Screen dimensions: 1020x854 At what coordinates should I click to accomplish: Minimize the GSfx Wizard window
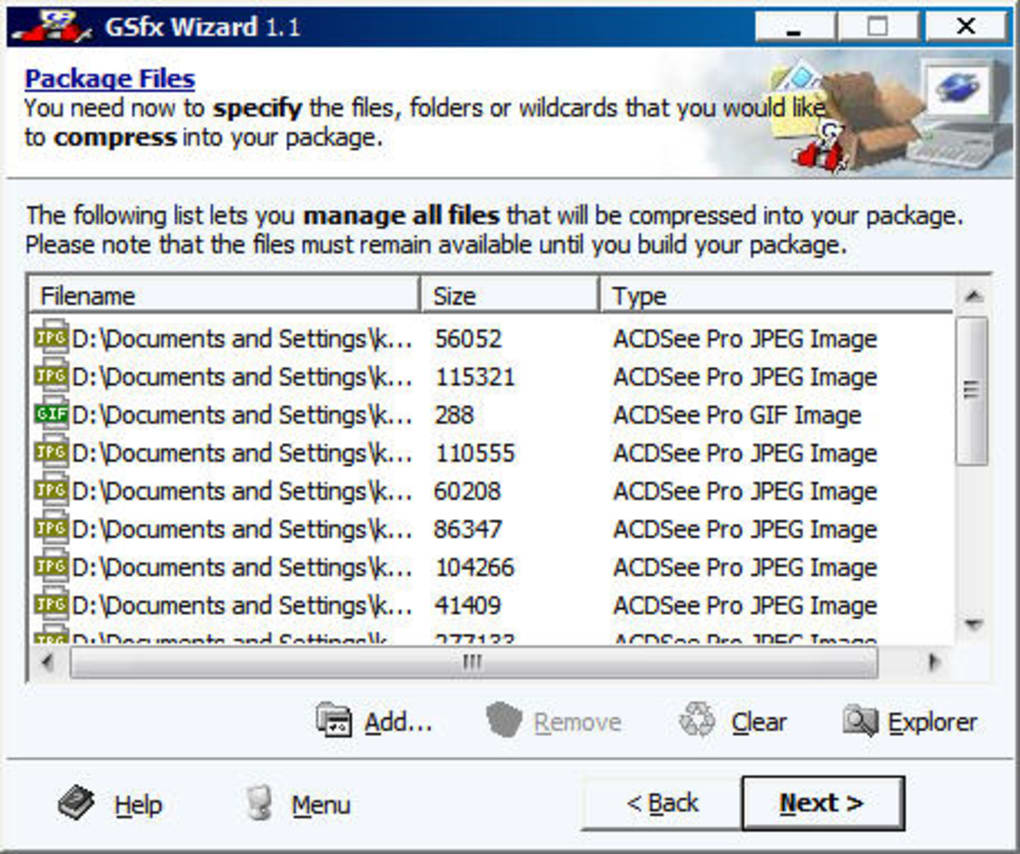point(794,27)
